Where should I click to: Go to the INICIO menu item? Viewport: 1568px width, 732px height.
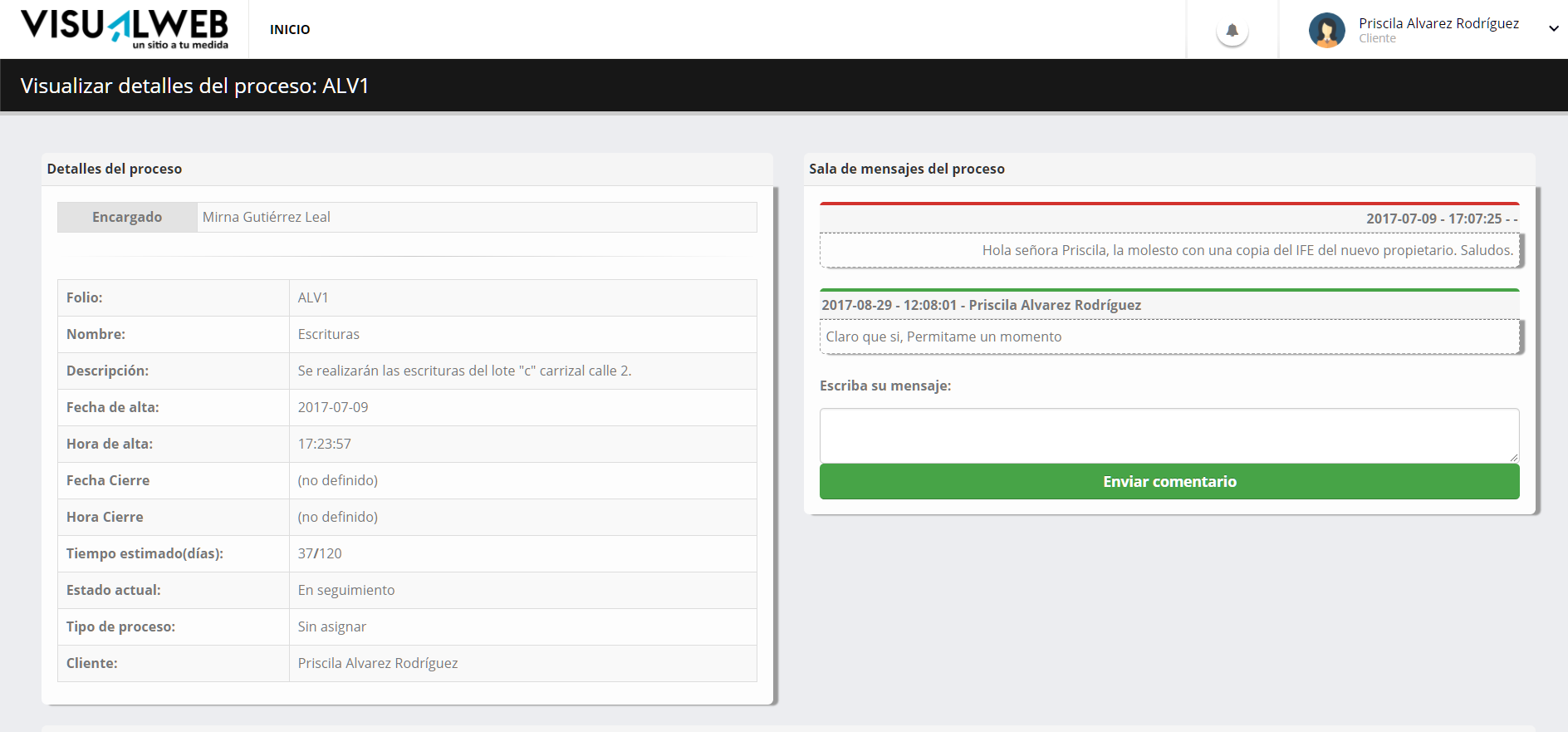[290, 30]
